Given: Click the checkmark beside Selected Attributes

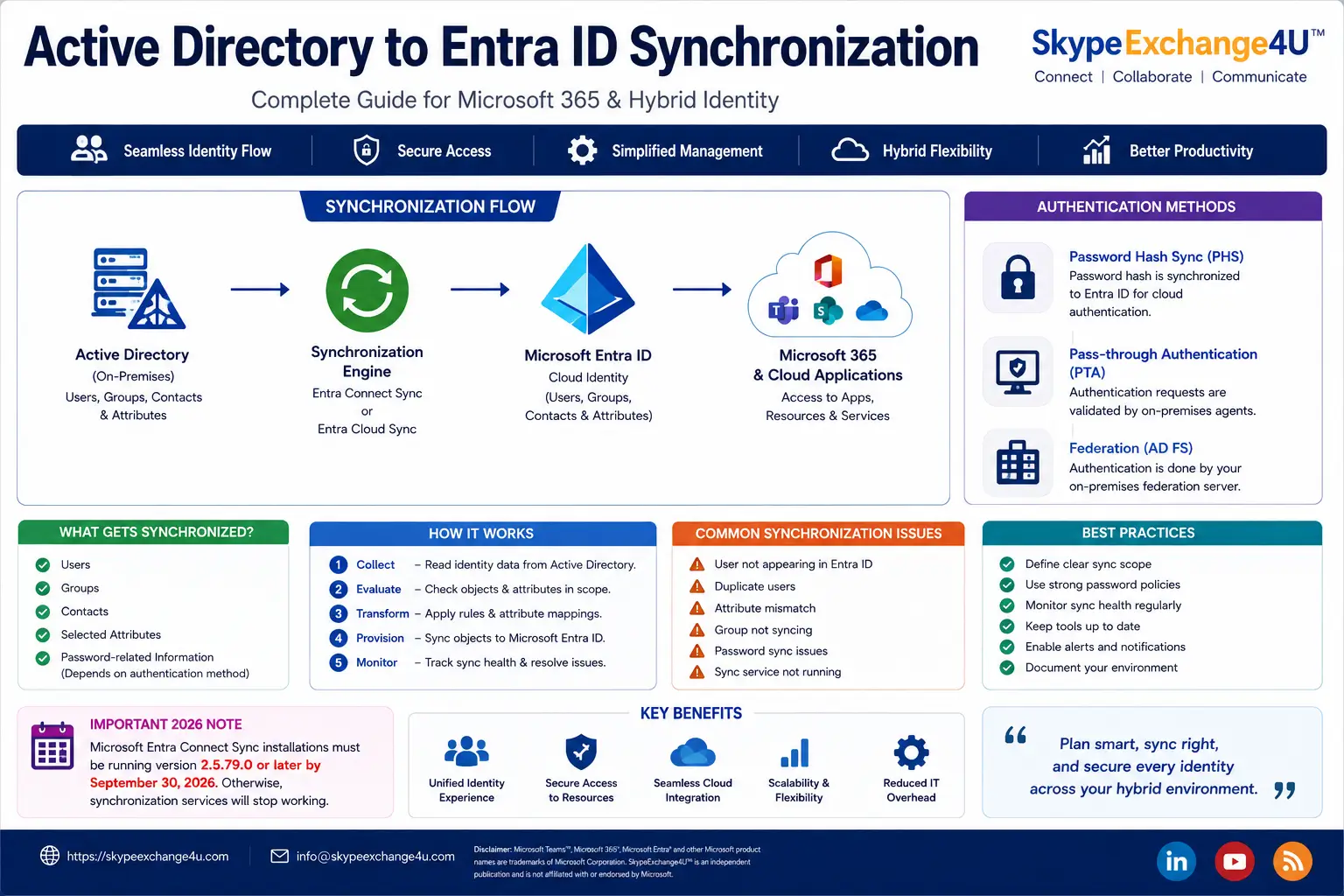Looking at the screenshot, I should [x=42, y=634].
